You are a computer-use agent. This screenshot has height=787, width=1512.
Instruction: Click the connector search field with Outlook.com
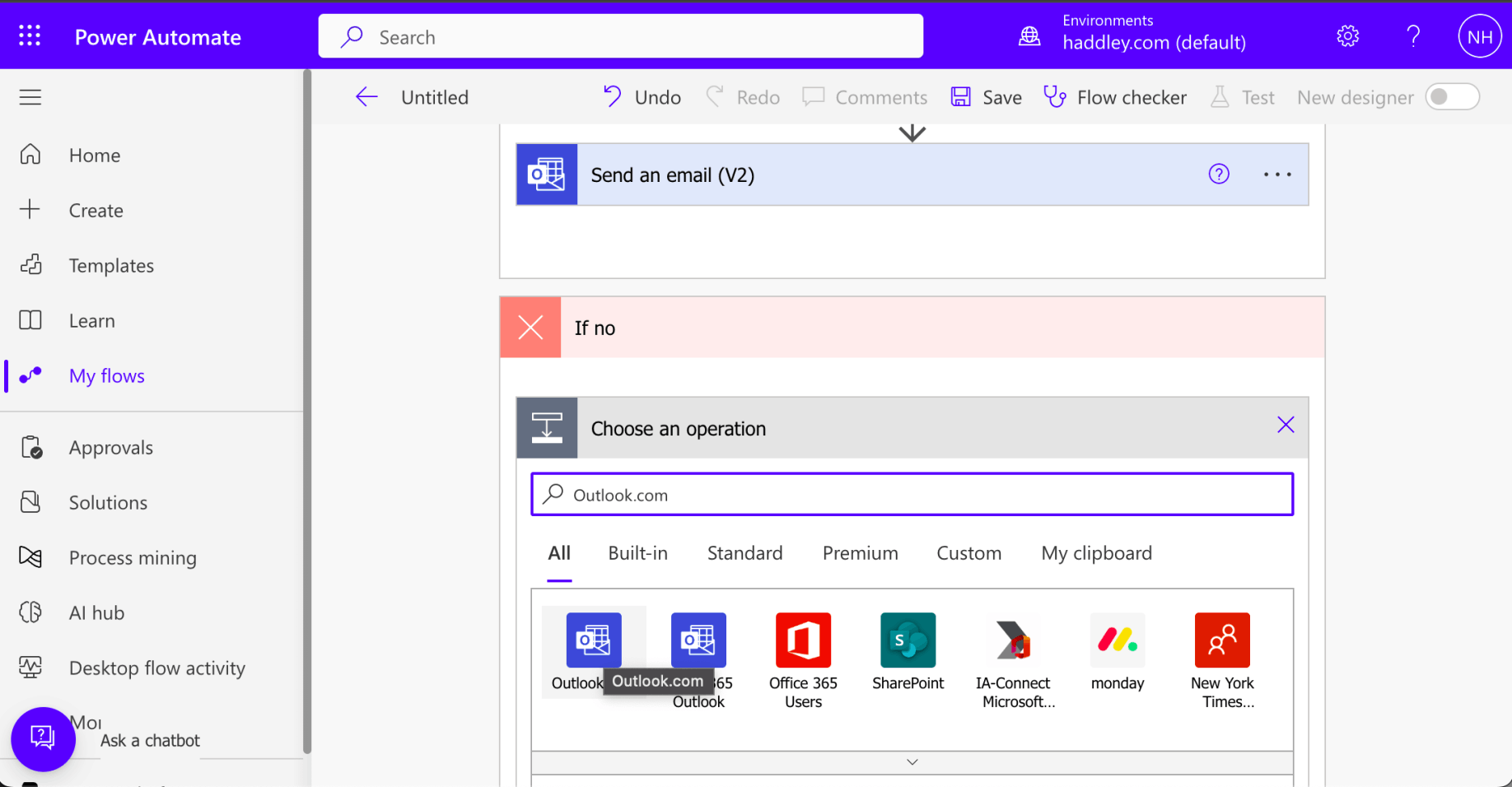point(912,495)
